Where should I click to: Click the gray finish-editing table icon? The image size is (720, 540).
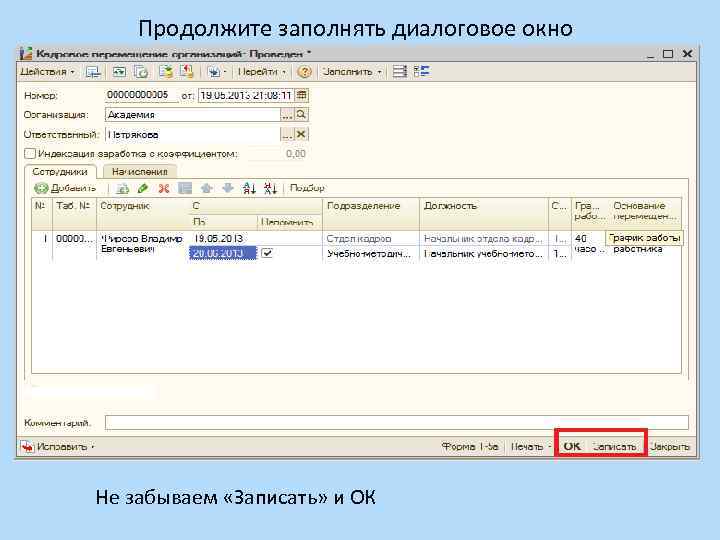pyautogui.click(x=185, y=188)
